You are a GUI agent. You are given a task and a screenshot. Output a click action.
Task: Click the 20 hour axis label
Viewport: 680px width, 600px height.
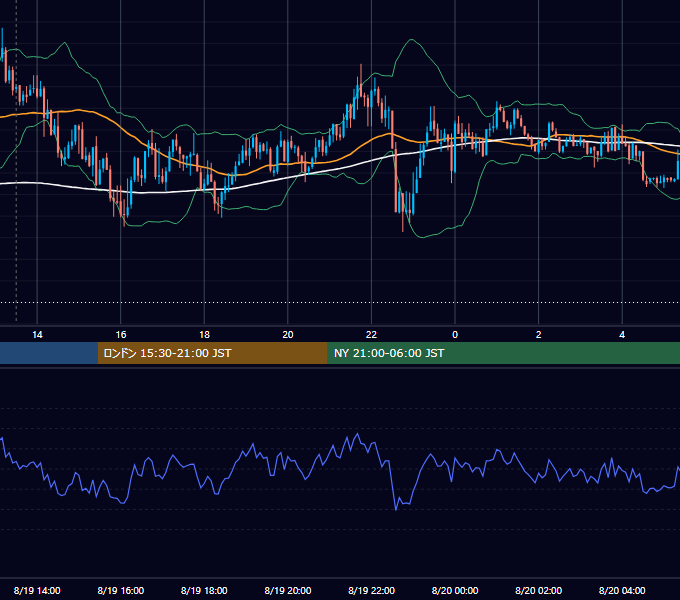tap(288, 335)
